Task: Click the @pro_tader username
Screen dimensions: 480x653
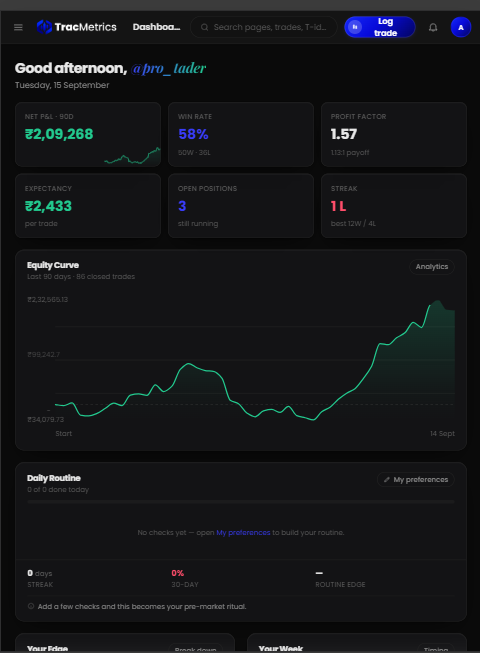Action: coord(168,68)
